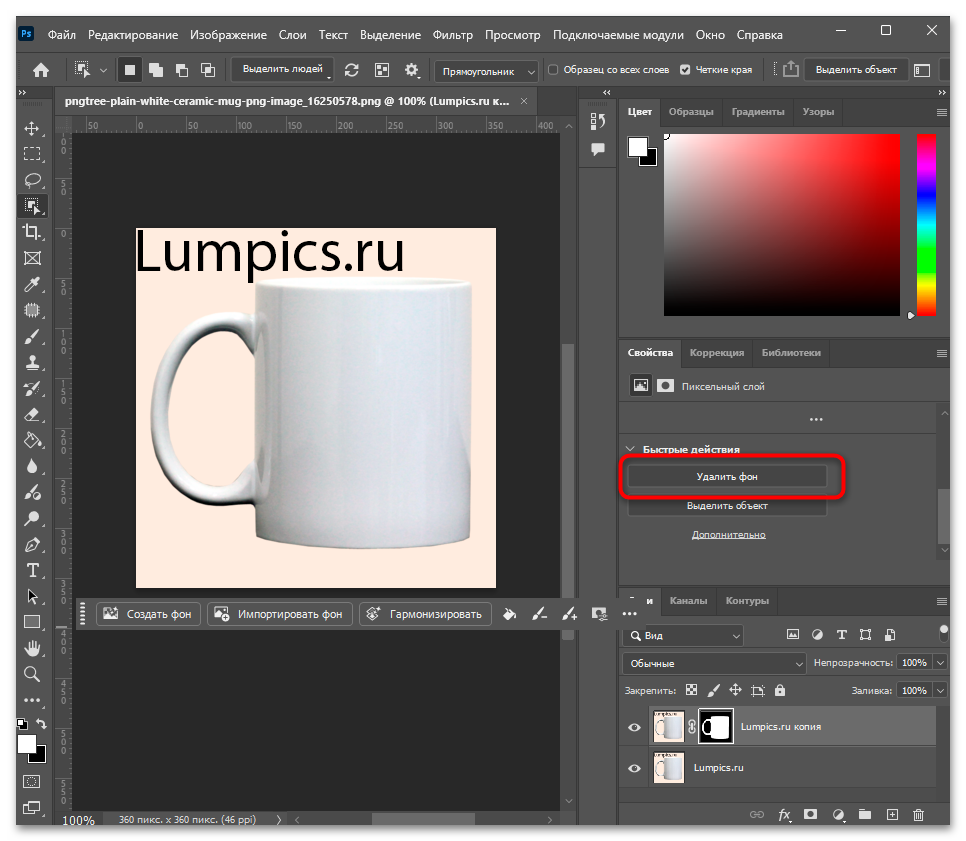This screenshot has height=841, width=966.
Task: Hide the Lumpics.ru копия layer
Action: coord(634,727)
